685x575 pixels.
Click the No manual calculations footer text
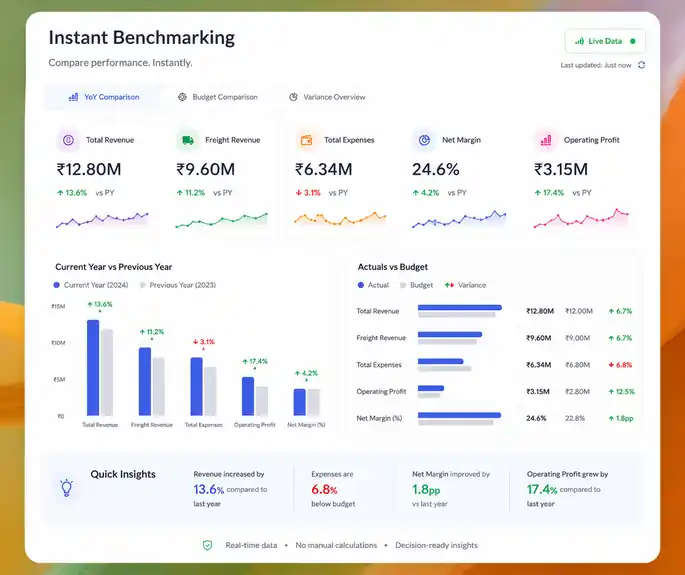336,545
